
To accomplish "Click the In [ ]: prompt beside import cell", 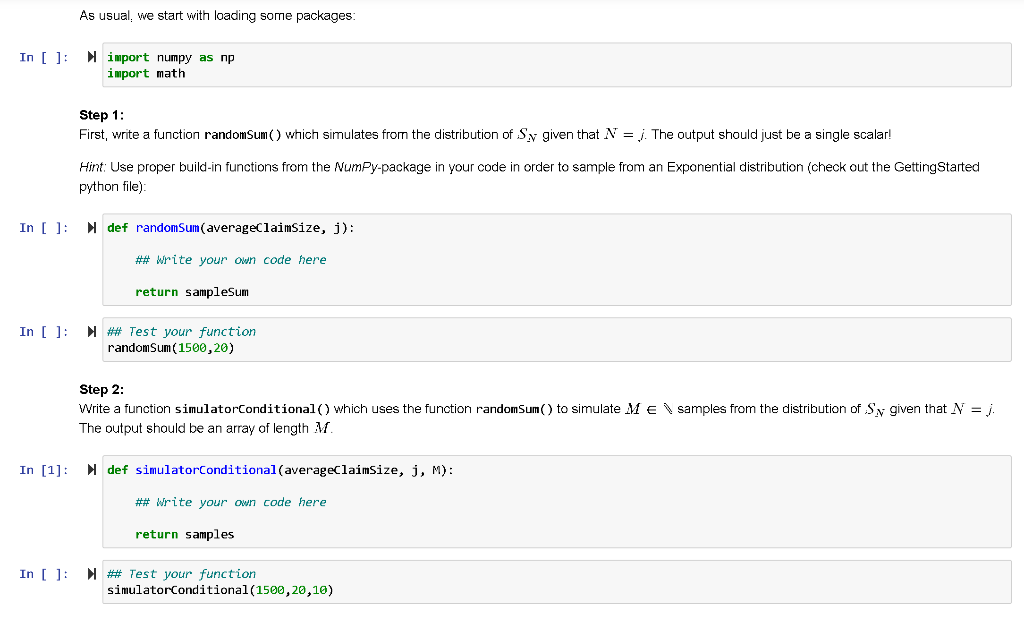I will click(x=44, y=57).
